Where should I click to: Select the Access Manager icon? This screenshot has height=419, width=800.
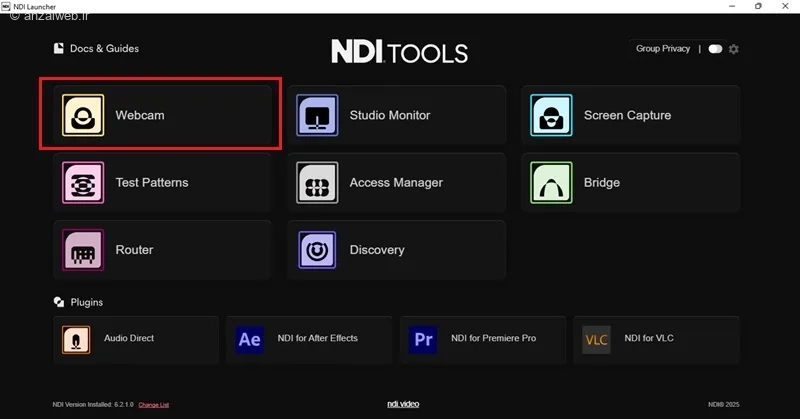pyautogui.click(x=317, y=183)
